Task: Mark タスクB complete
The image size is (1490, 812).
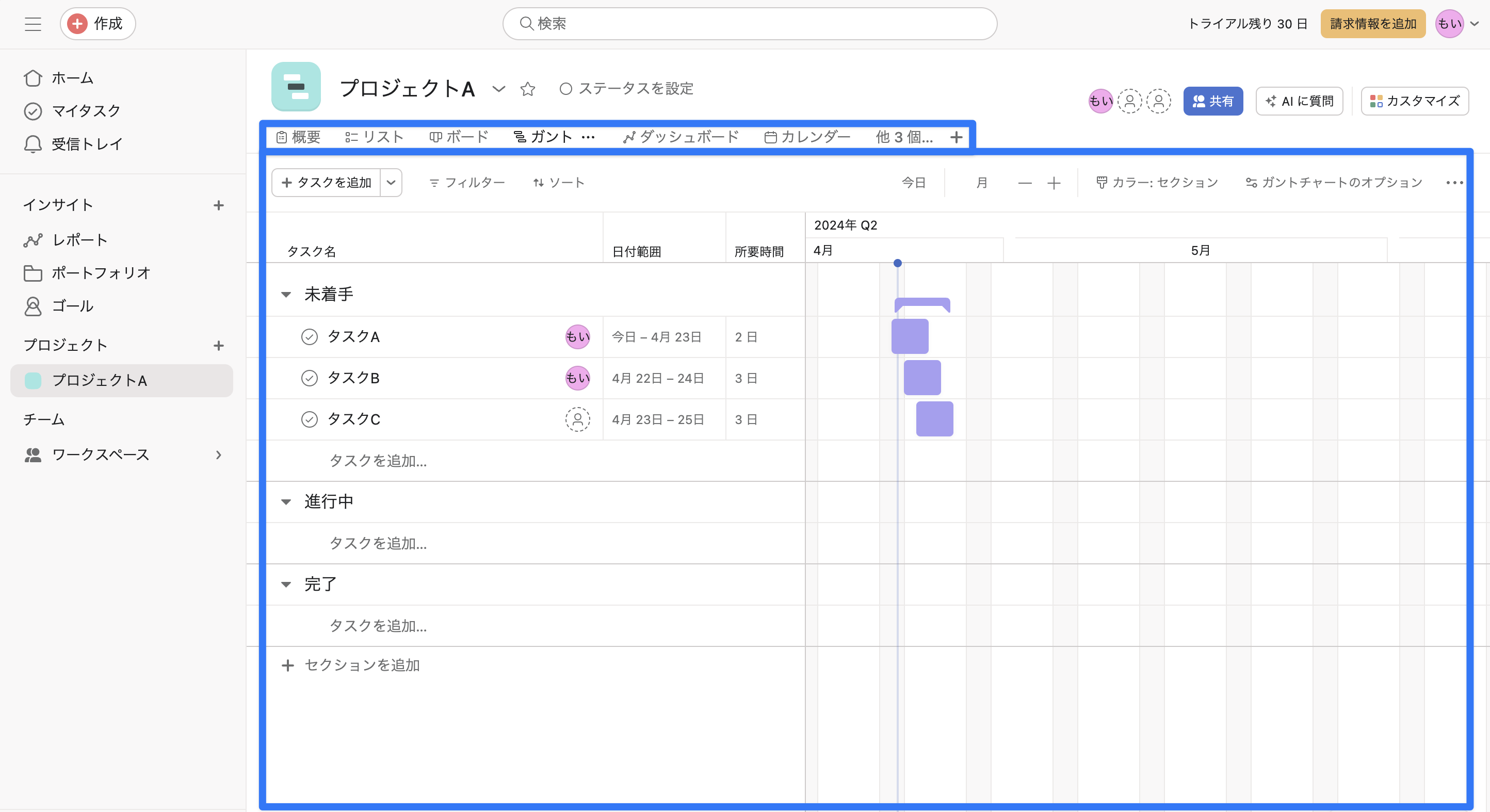Action: [310, 378]
